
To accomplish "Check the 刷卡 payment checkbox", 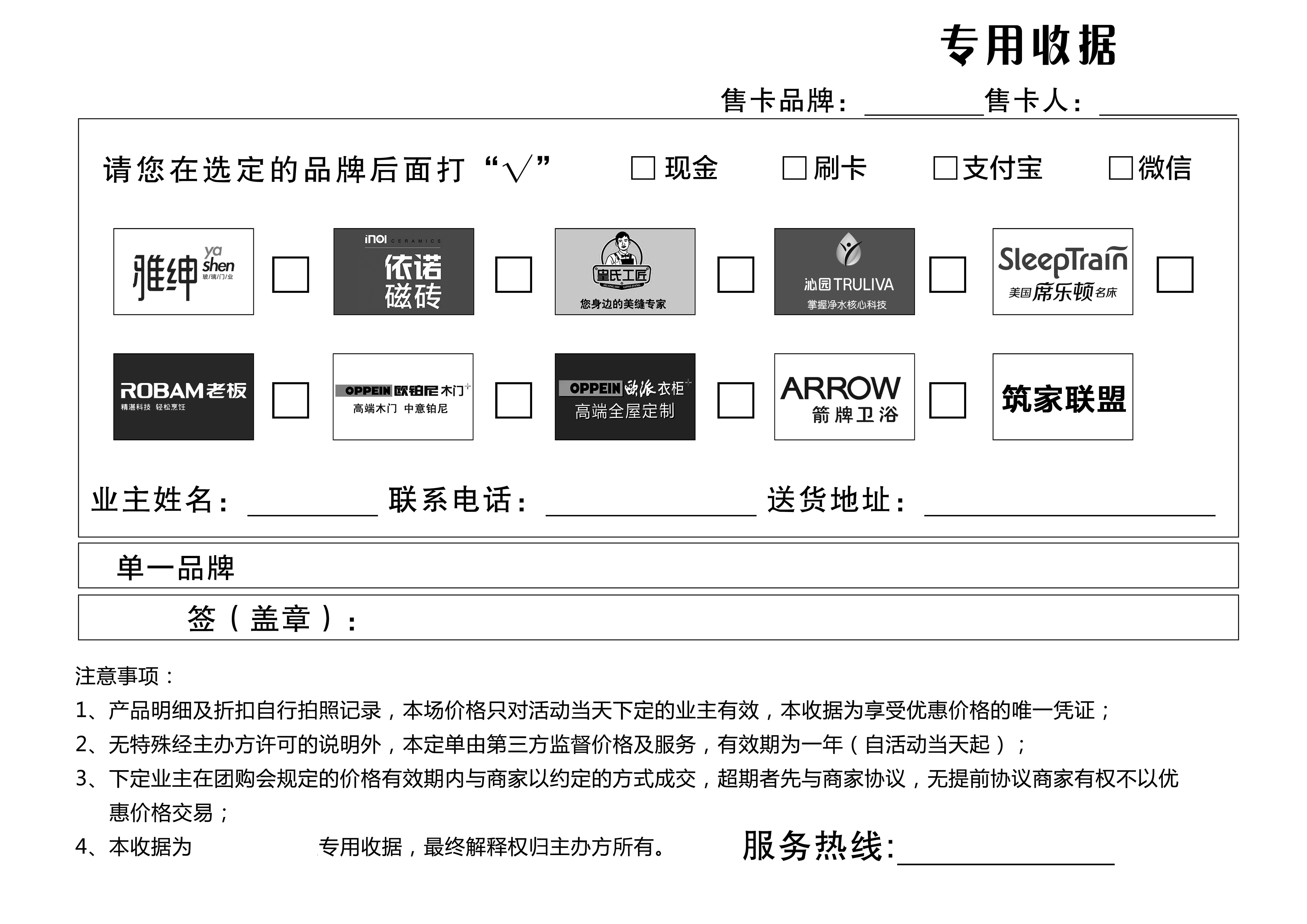I will click(794, 168).
